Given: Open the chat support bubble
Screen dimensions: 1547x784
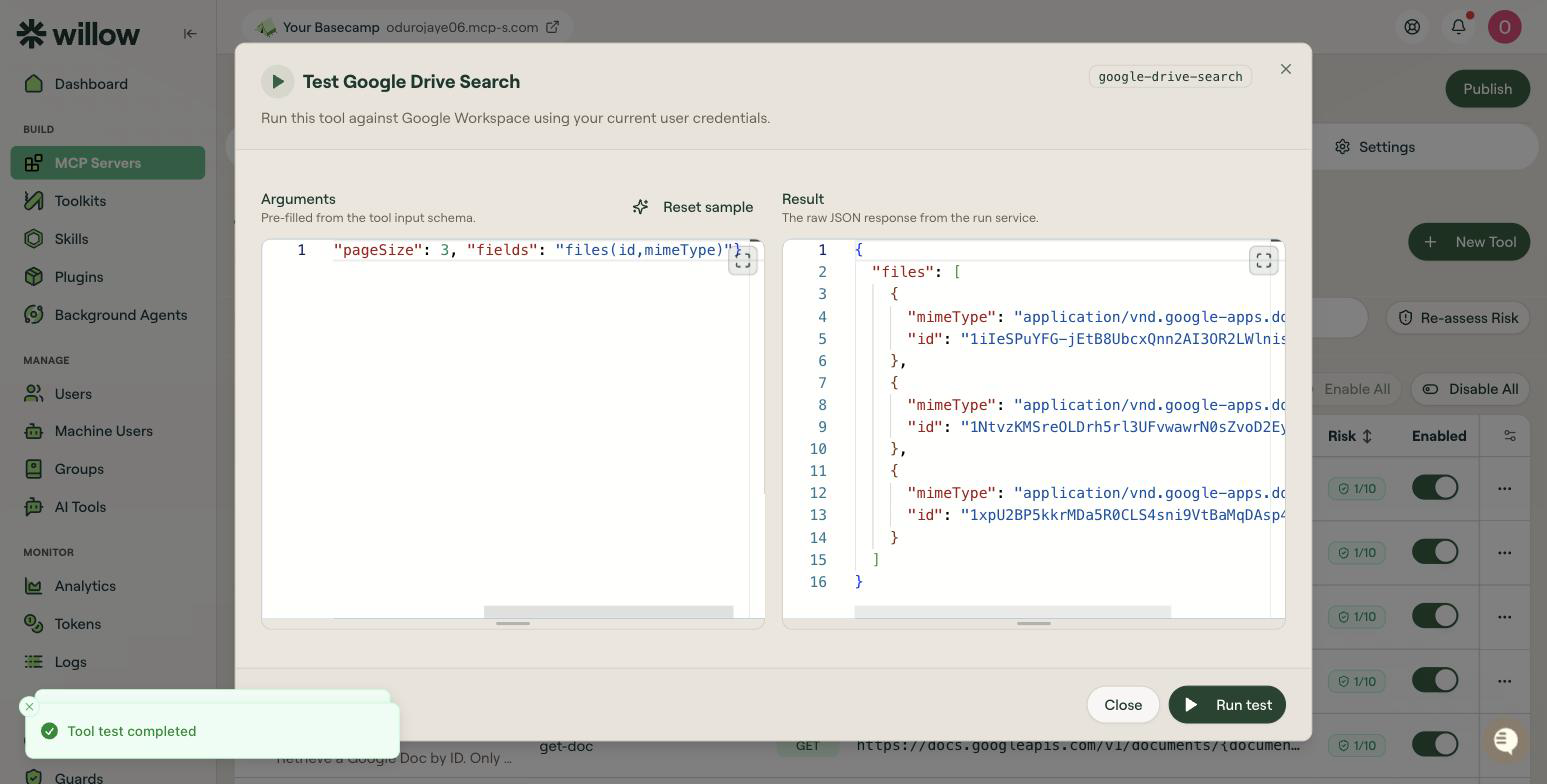Looking at the screenshot, I should (1504, 741).
